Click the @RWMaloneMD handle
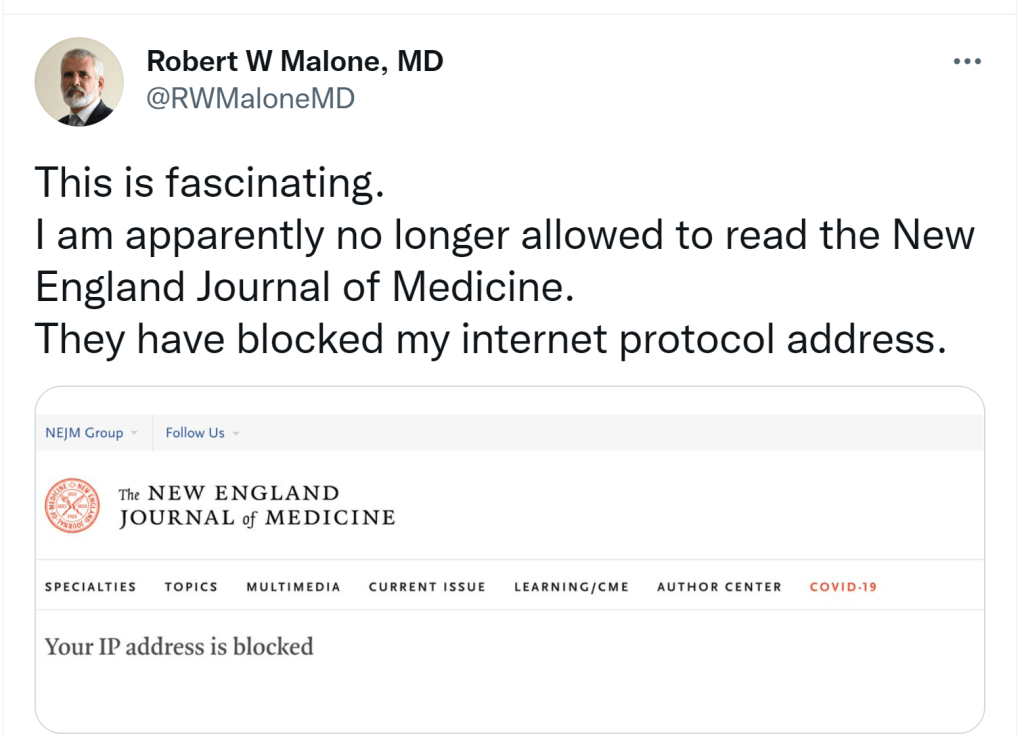 click(x=251, y=98)
